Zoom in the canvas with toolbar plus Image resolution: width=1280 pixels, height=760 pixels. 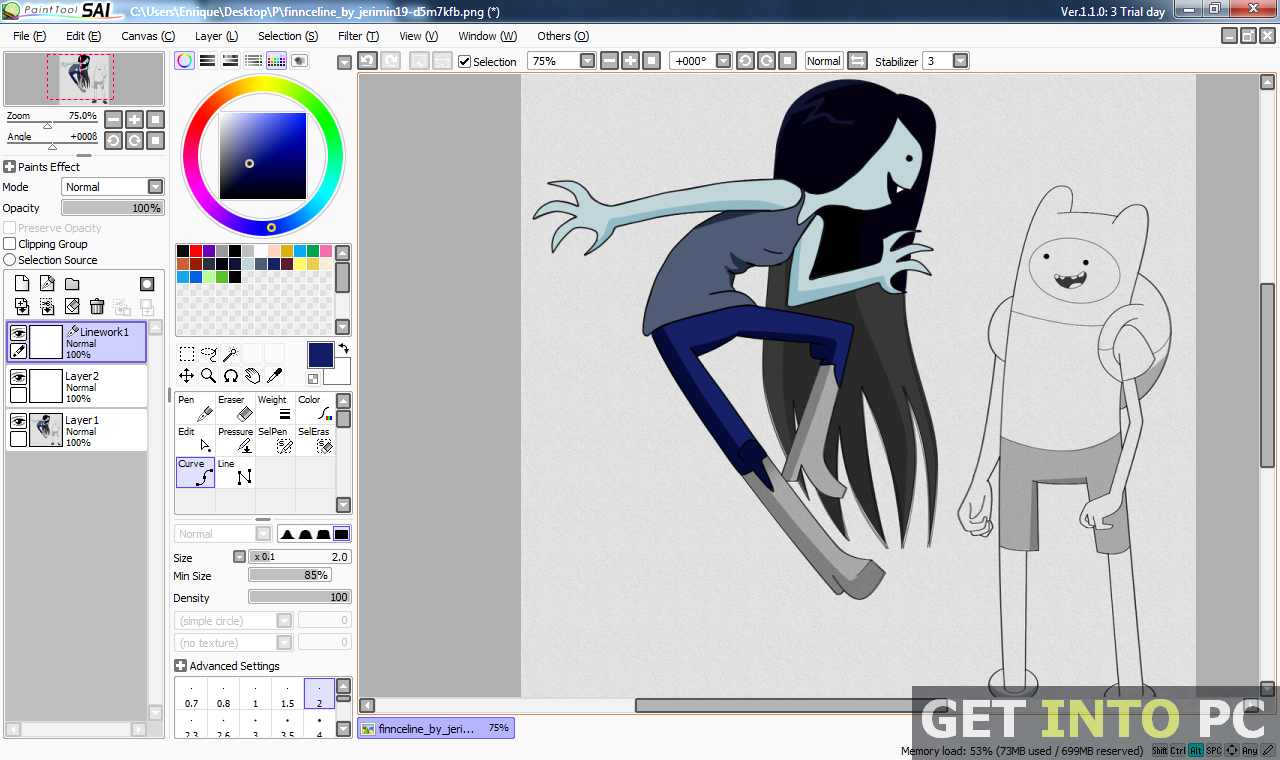[630, 61]
